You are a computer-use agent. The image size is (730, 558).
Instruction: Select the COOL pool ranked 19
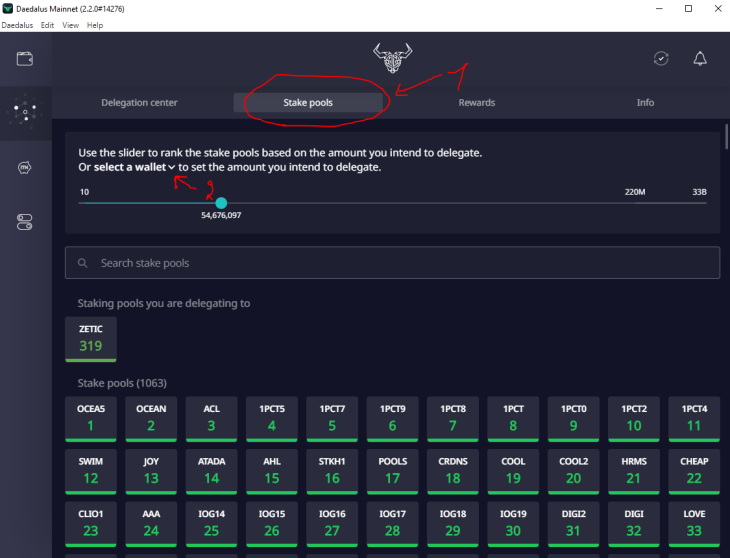click(513, 471)
